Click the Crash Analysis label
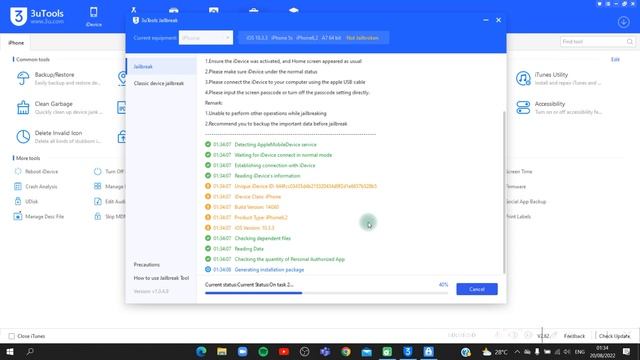Image resolution: width=640 pixels, height=360 pixels. [x=41, y=187]
